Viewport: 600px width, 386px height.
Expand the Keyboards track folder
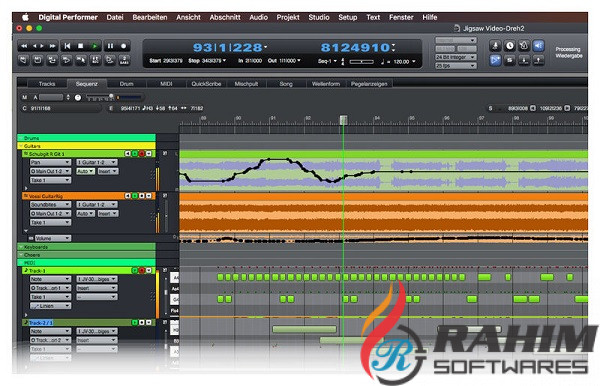click(x=21, y=247)
